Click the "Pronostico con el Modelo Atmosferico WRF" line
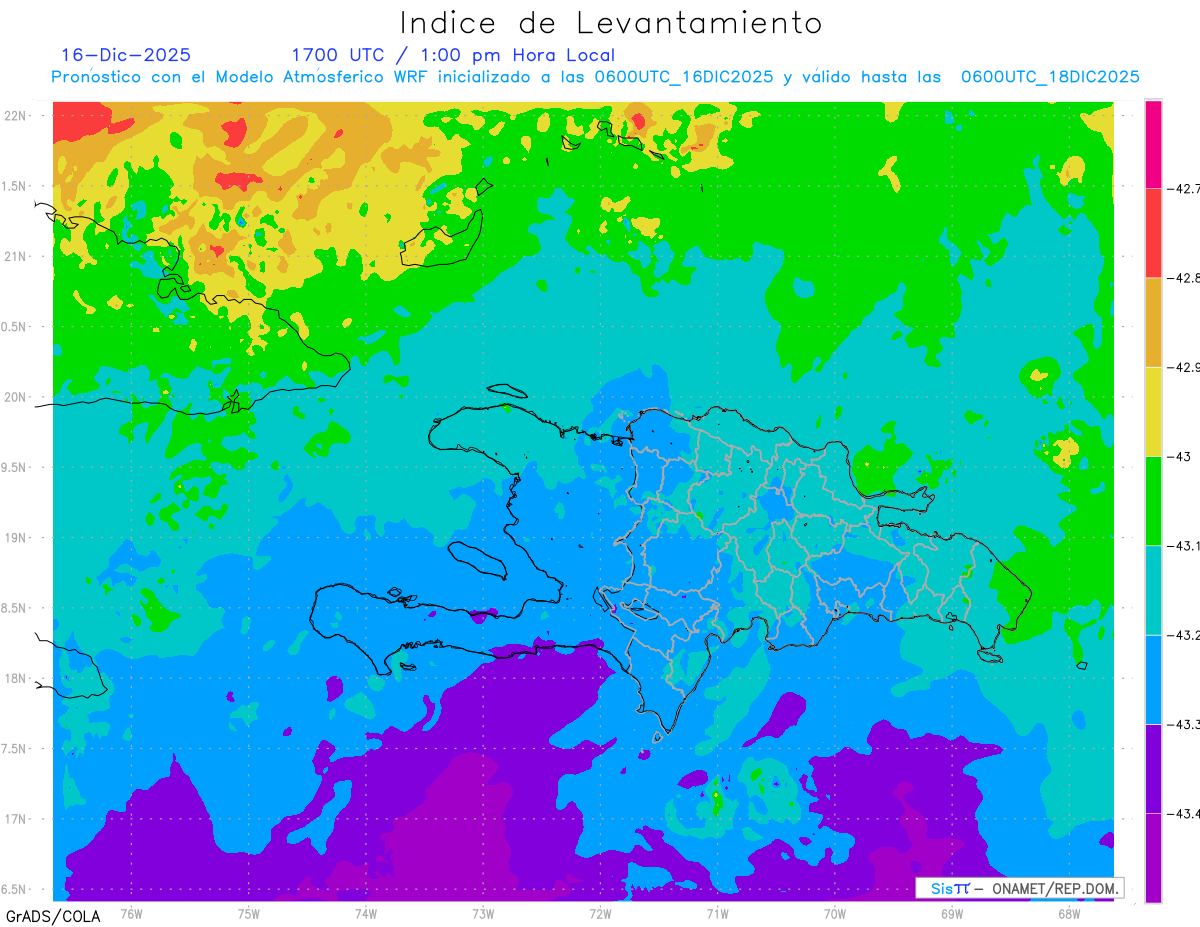 595,77
